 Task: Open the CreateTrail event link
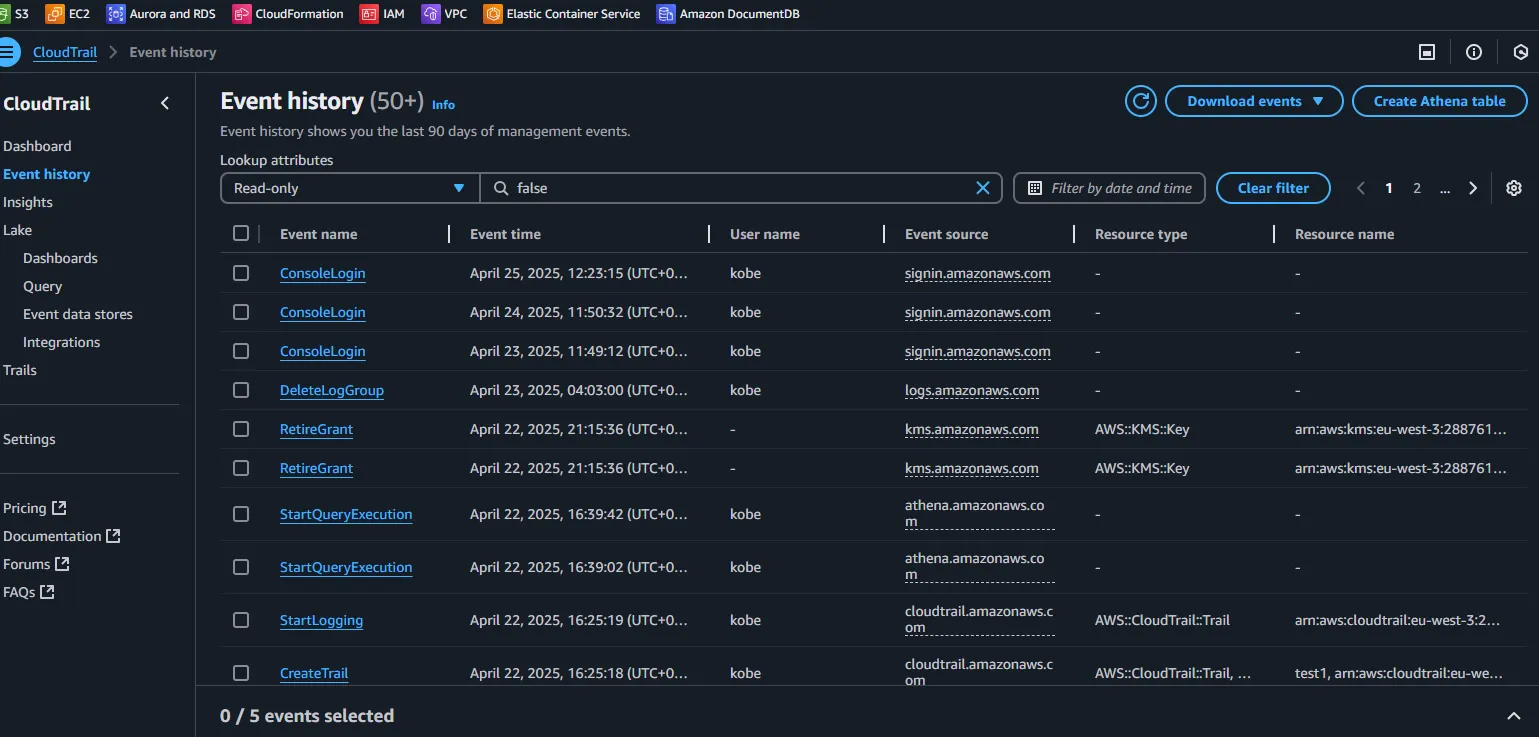(314, 673)
